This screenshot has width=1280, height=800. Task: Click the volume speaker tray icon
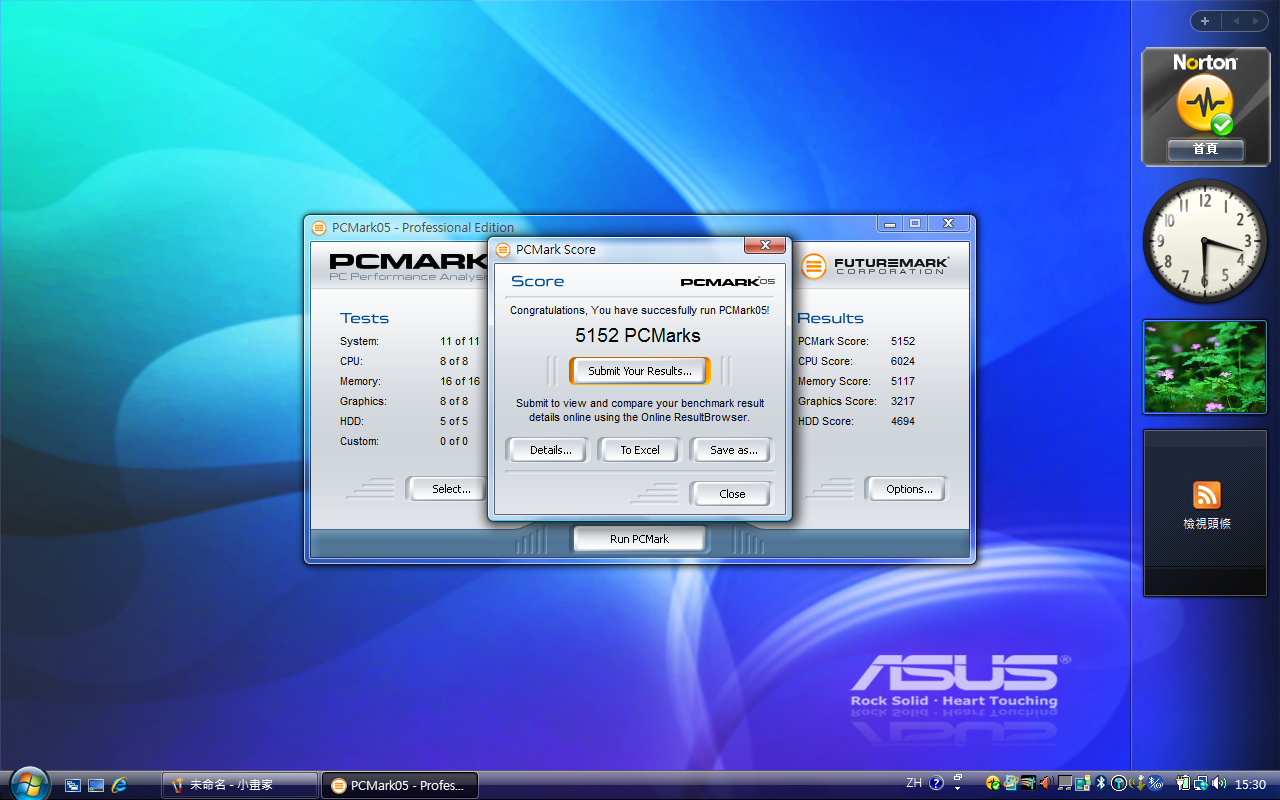(x=1218, y=783)
